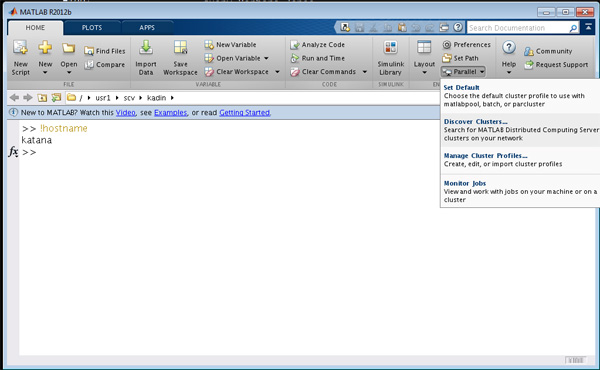Switch to the HOME tab

35,28
